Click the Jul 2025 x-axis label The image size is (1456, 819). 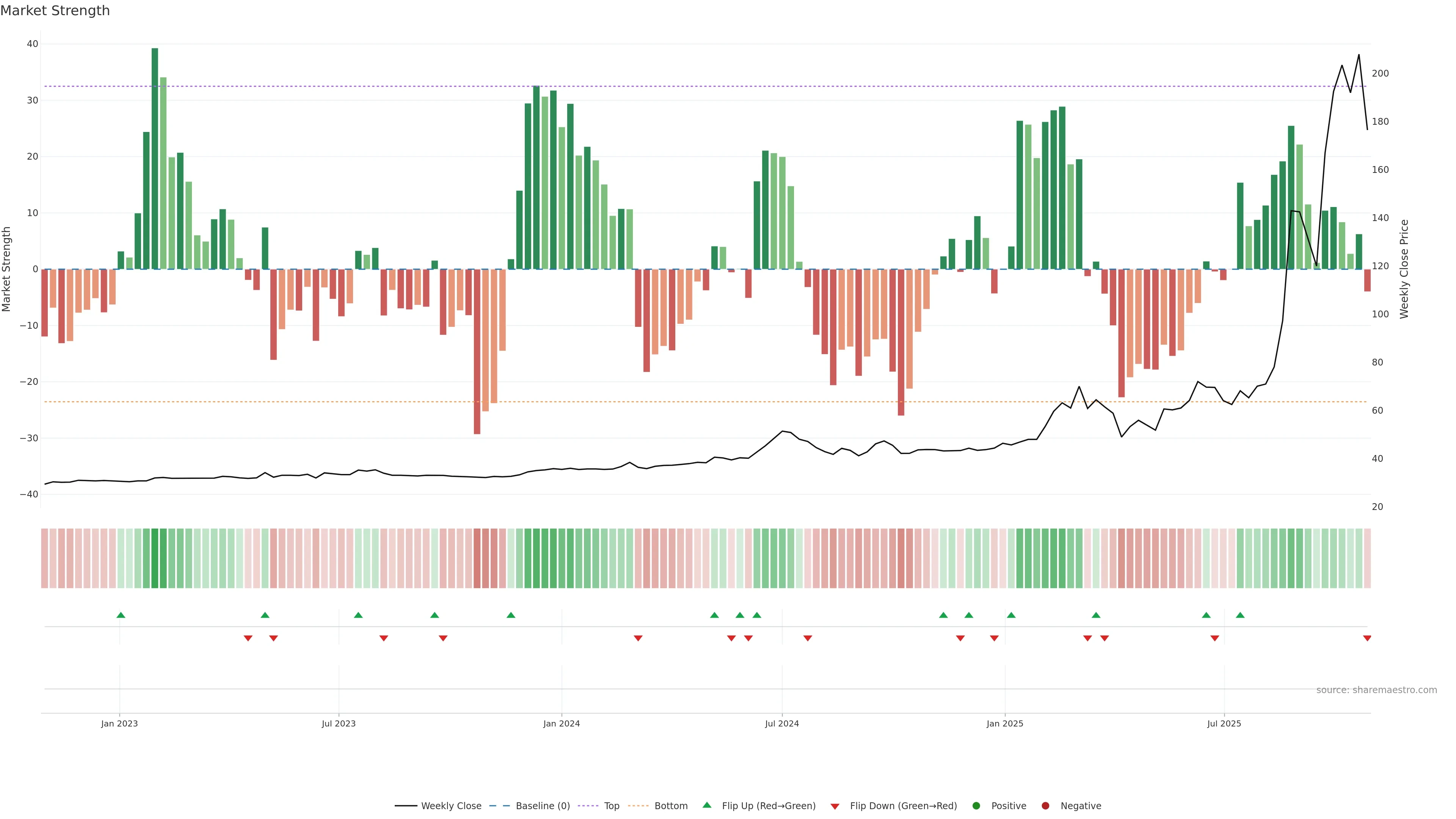(x=1224, y=723)
